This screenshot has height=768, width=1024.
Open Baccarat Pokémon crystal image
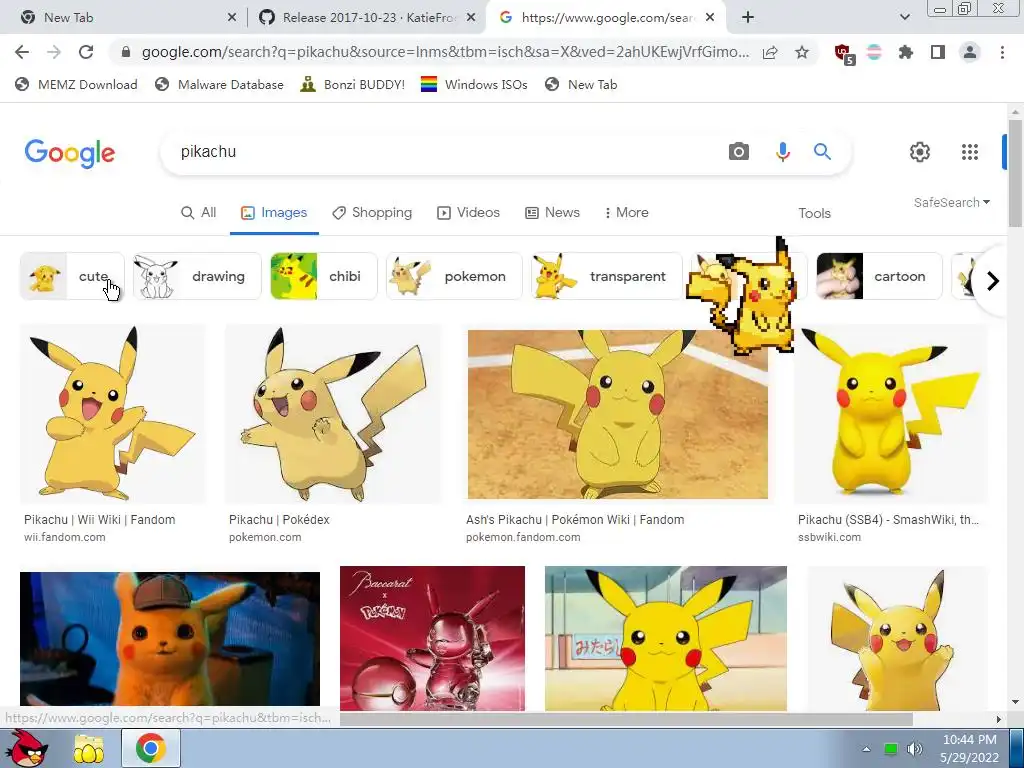tap(432, 638)
